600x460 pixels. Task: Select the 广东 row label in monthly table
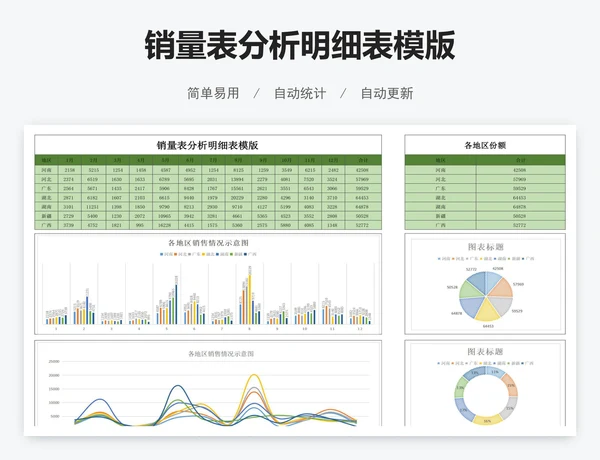[x=46, y=188]
